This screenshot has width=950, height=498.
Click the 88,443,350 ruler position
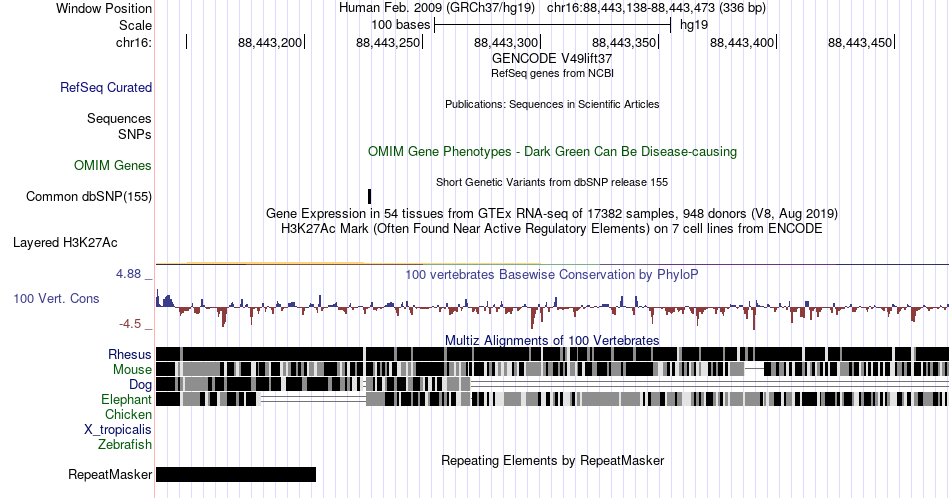coord(624,42)
